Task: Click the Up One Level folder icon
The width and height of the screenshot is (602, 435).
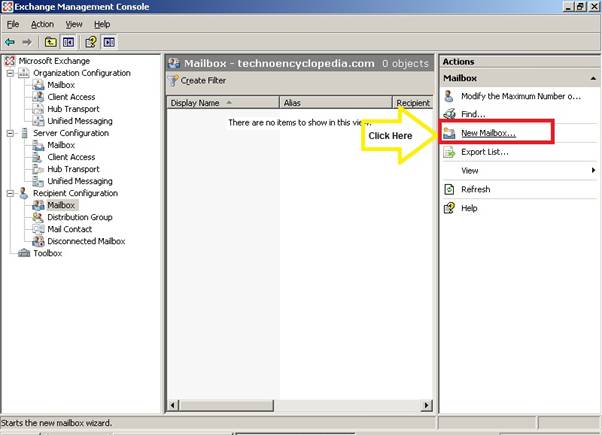Action: coord(51,42)
